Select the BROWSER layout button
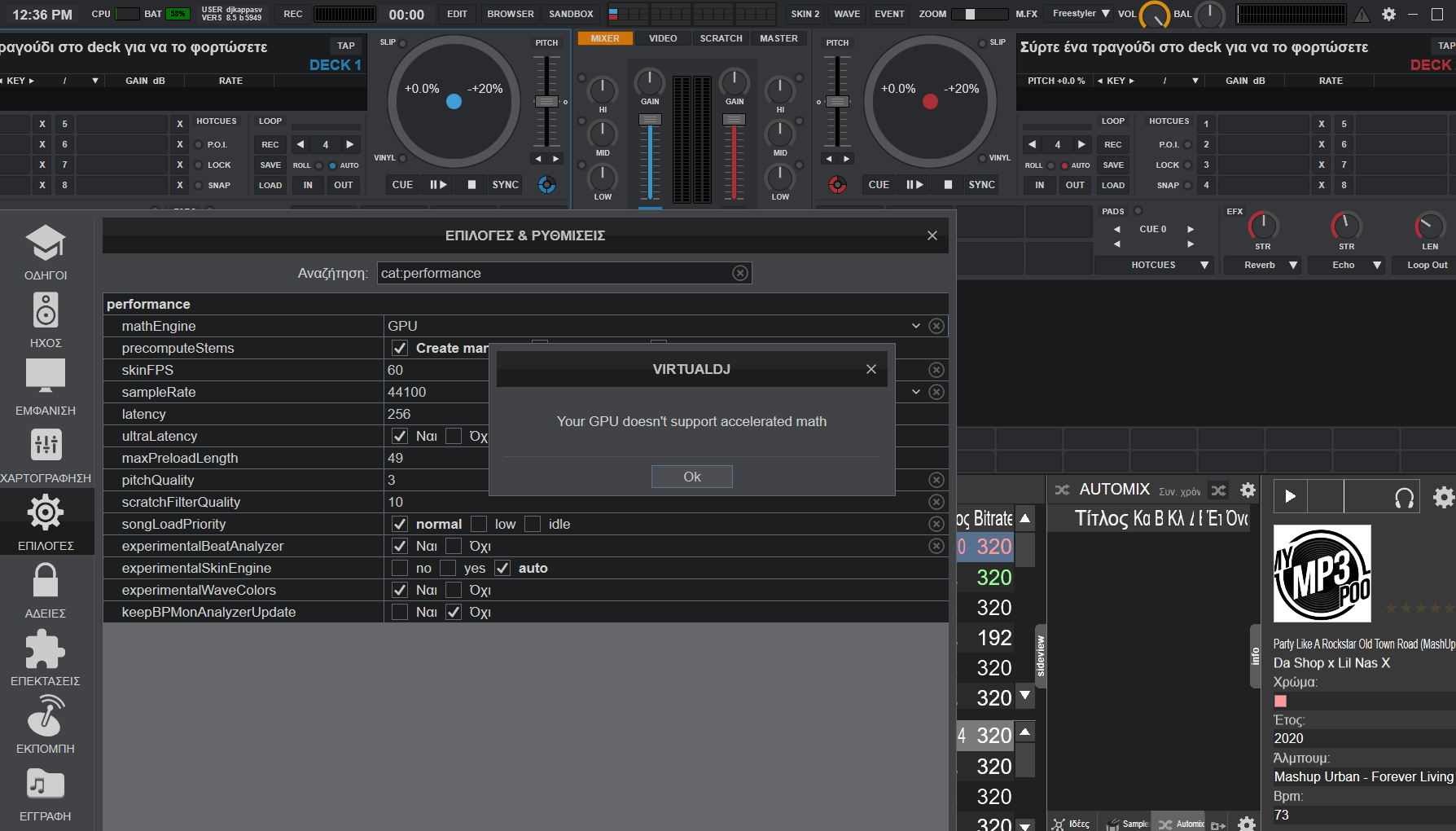Screen dimensions: 1456x831 [511, 14]
